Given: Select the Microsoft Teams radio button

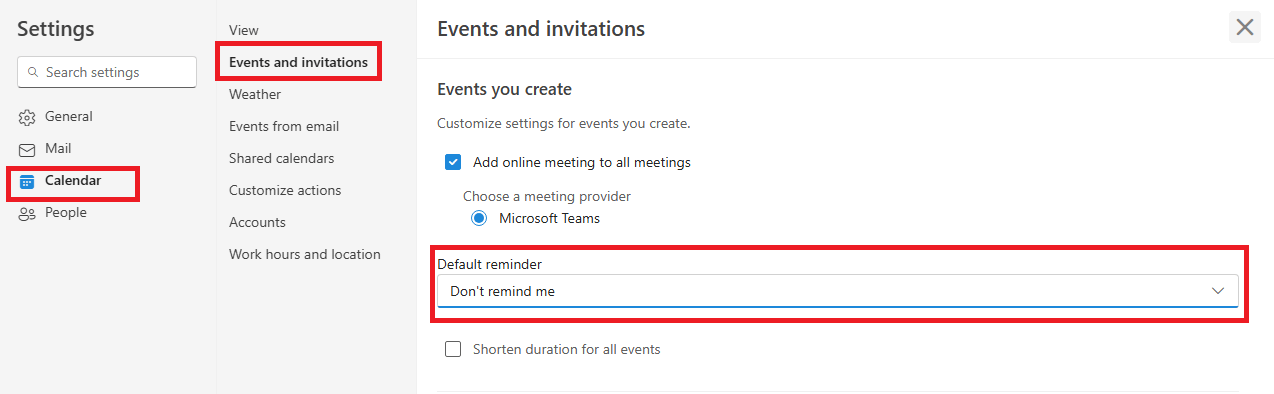Looking at the screenshot, I should (479, 218).
